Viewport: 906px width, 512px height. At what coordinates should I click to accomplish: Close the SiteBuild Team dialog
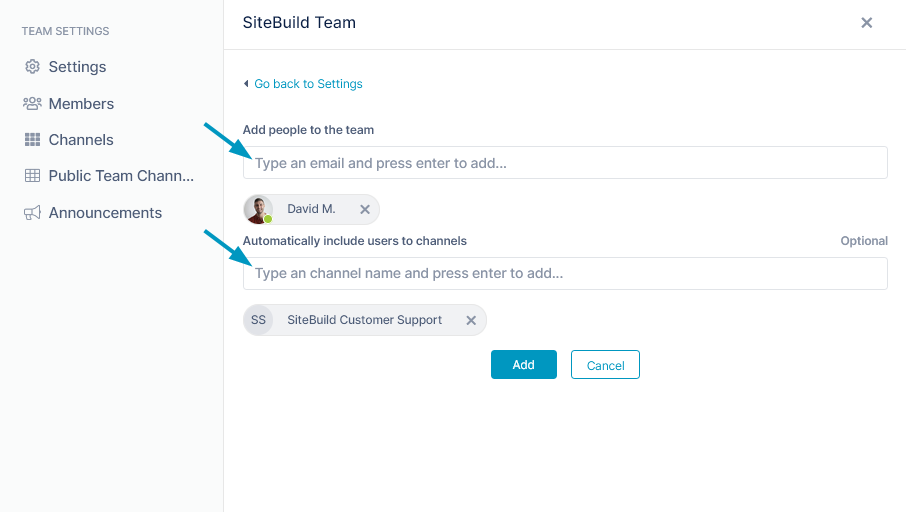tap(866, 23)
